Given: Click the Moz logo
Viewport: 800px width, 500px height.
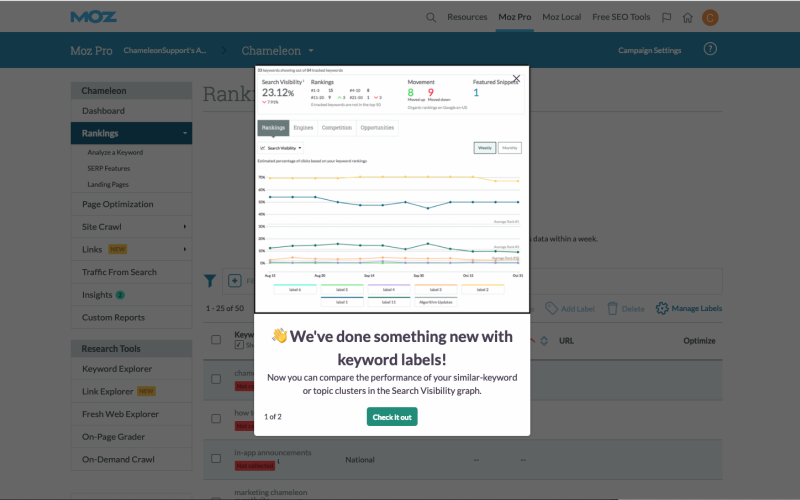Looking at the screenshot, I should point(93,17).
